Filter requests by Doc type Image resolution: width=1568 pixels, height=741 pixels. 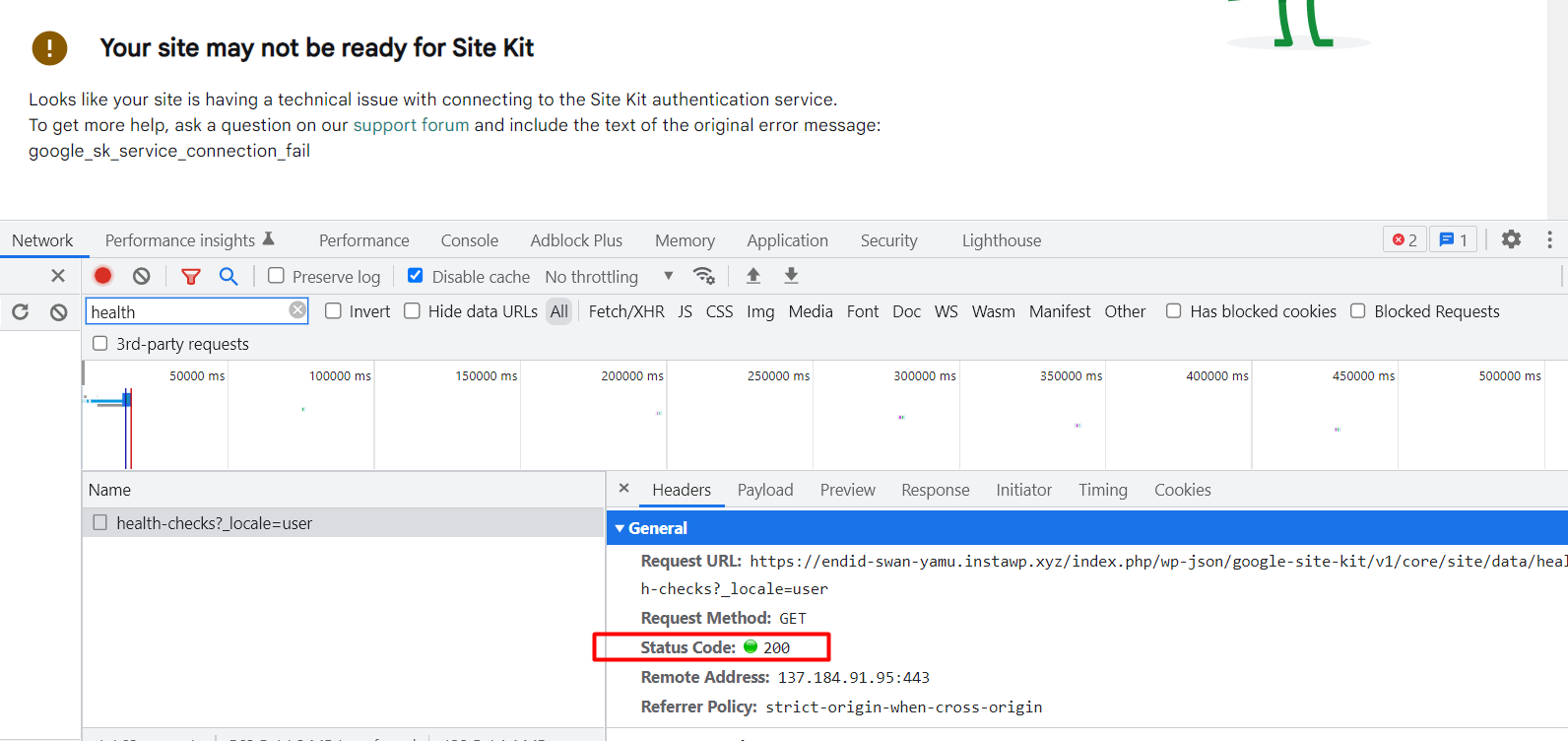(x=907, y=311)
